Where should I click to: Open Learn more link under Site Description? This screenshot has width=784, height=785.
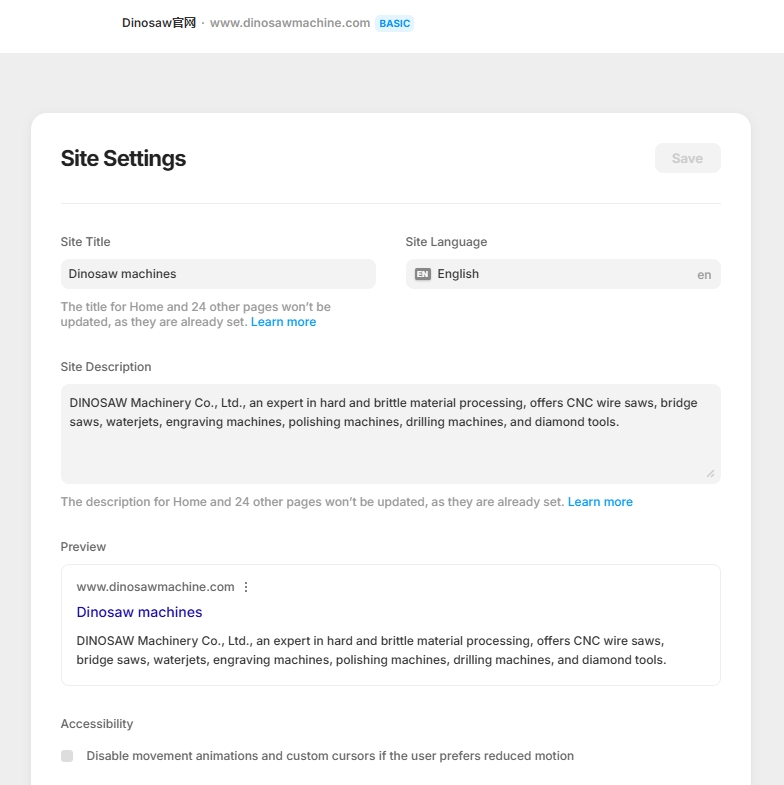[x=600, y=502]
